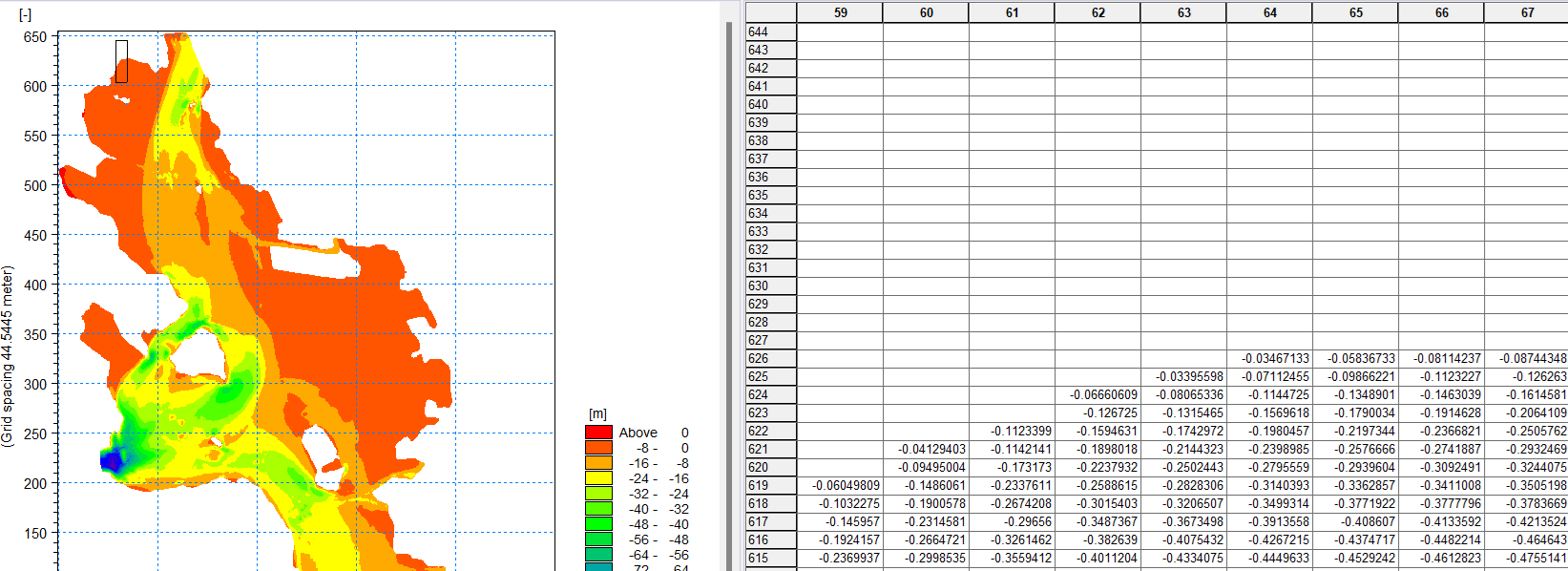Screen dimensions: 1568x571
Task: Click column header 67
Action: coord(1527,12)
